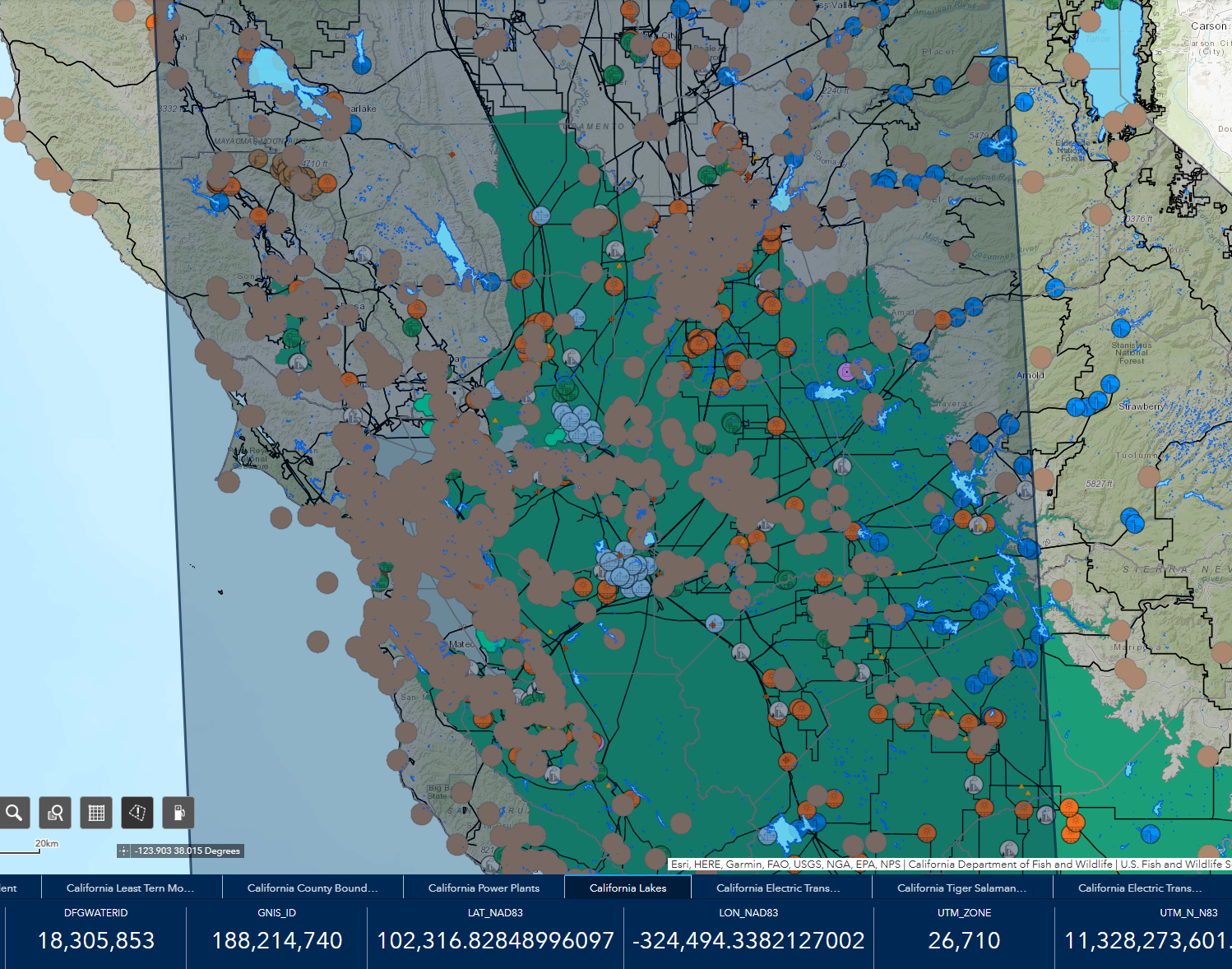
Task: Open the fuel pump widget
Action: (x=178, y=813)
